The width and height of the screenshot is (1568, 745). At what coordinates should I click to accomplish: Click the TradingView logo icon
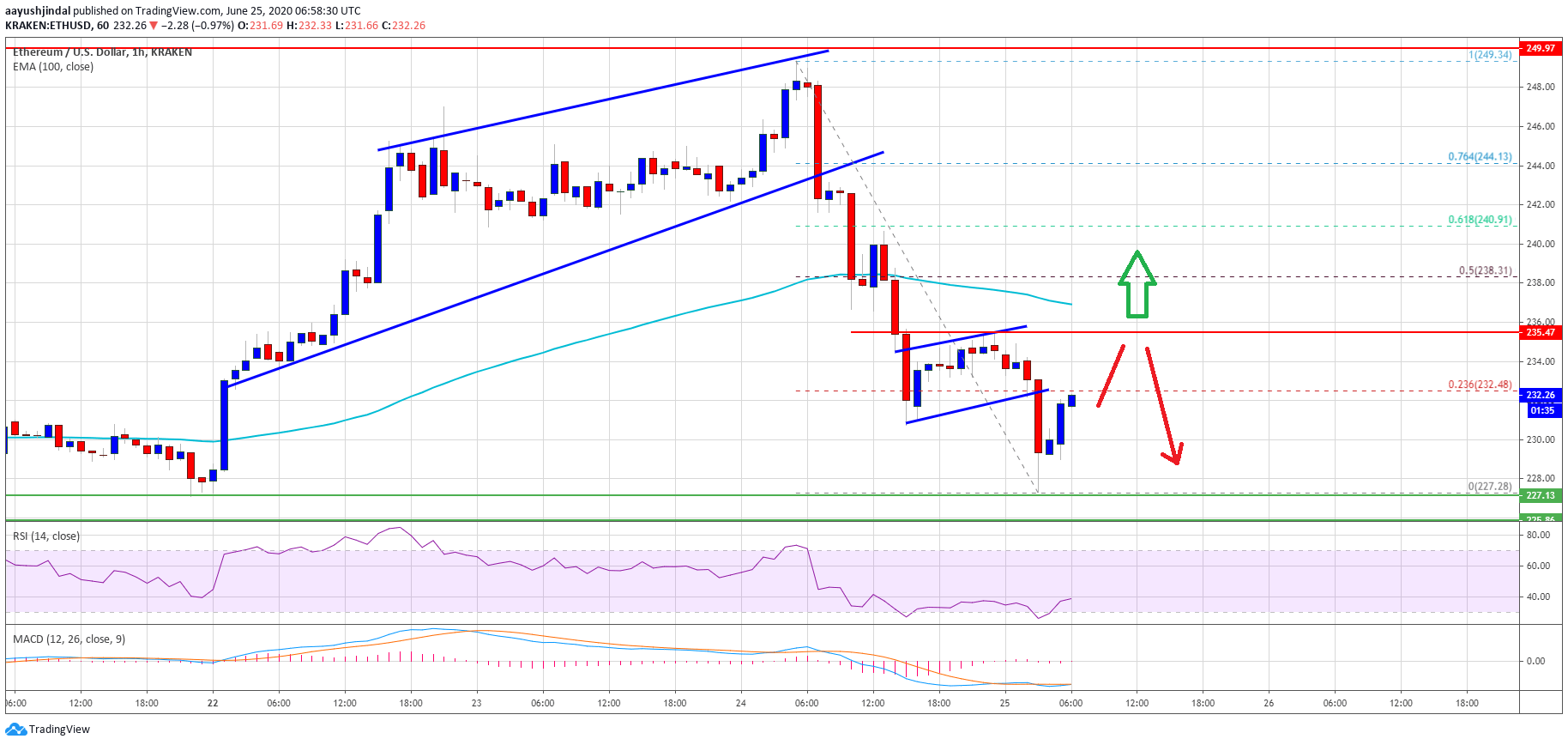pyautogui.click(x=15, y=730)
